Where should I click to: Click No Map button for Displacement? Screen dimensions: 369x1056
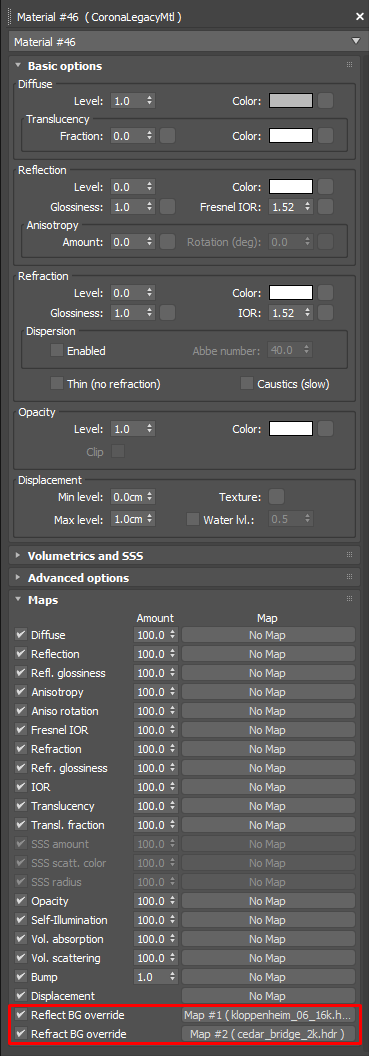[x=268, y=995]
